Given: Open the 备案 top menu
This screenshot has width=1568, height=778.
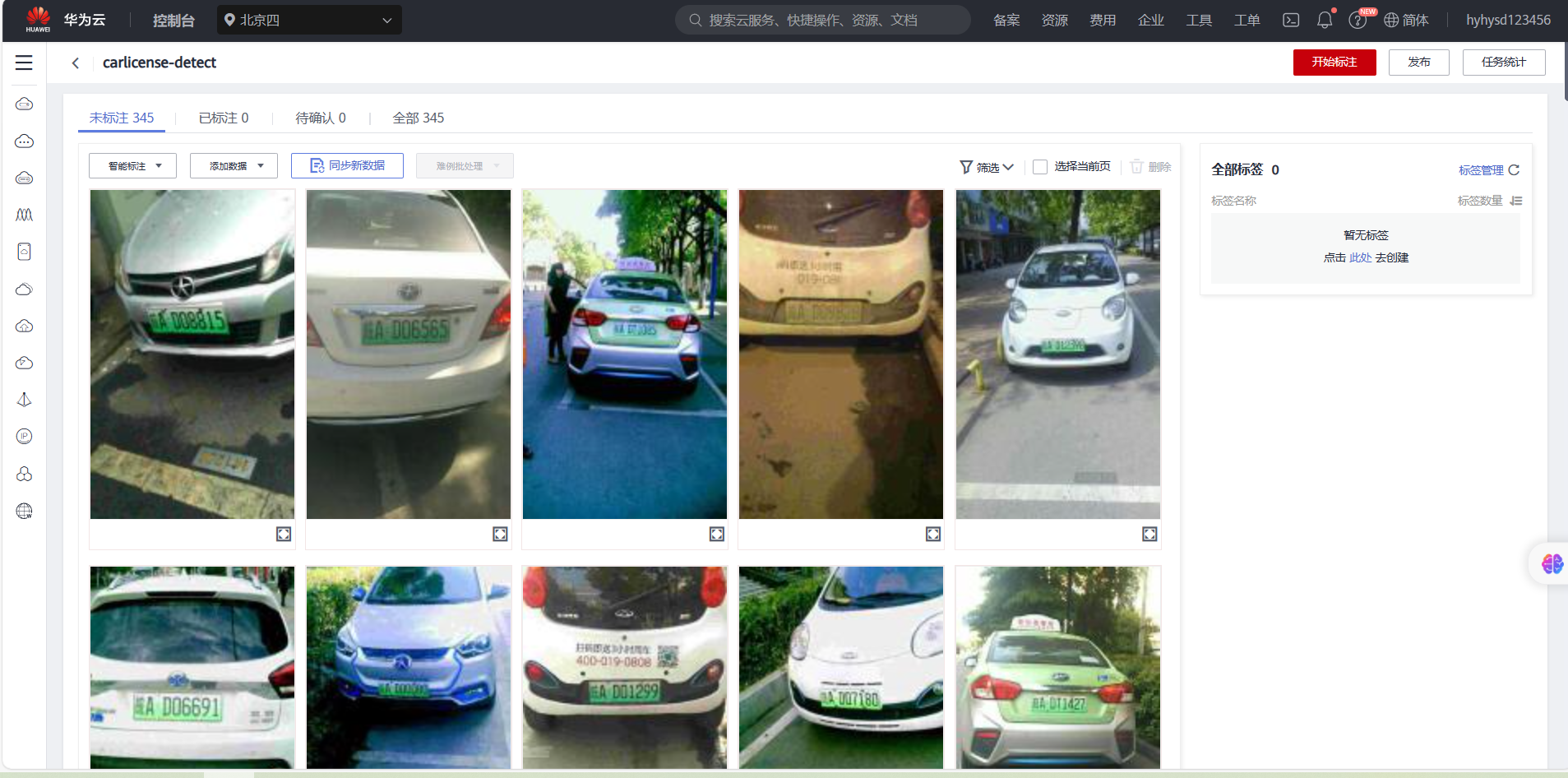Looking at the screenshot, I should pos(1006,20).
